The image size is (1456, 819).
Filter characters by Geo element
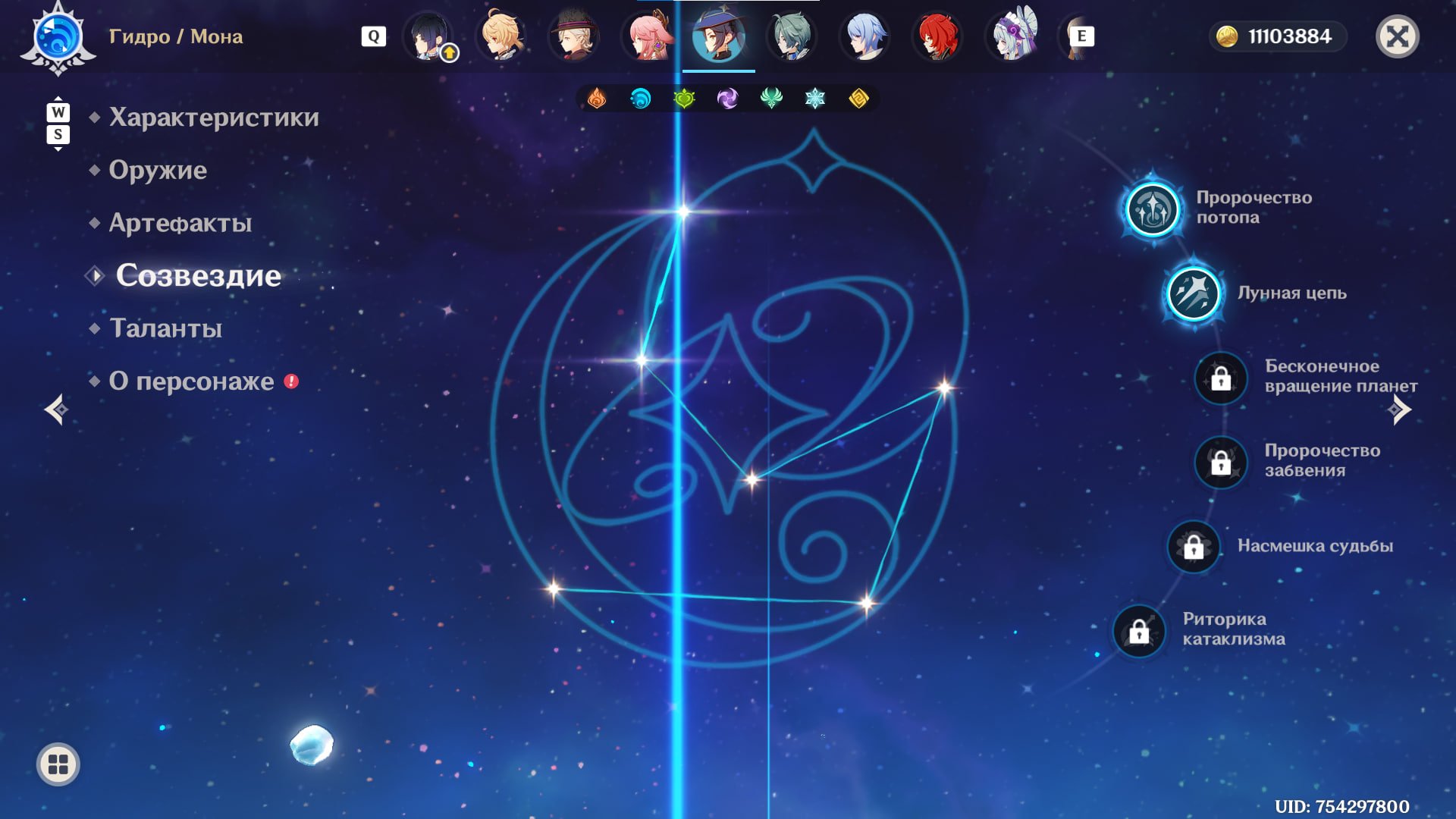pyautogui.click(x=858, y=99)
